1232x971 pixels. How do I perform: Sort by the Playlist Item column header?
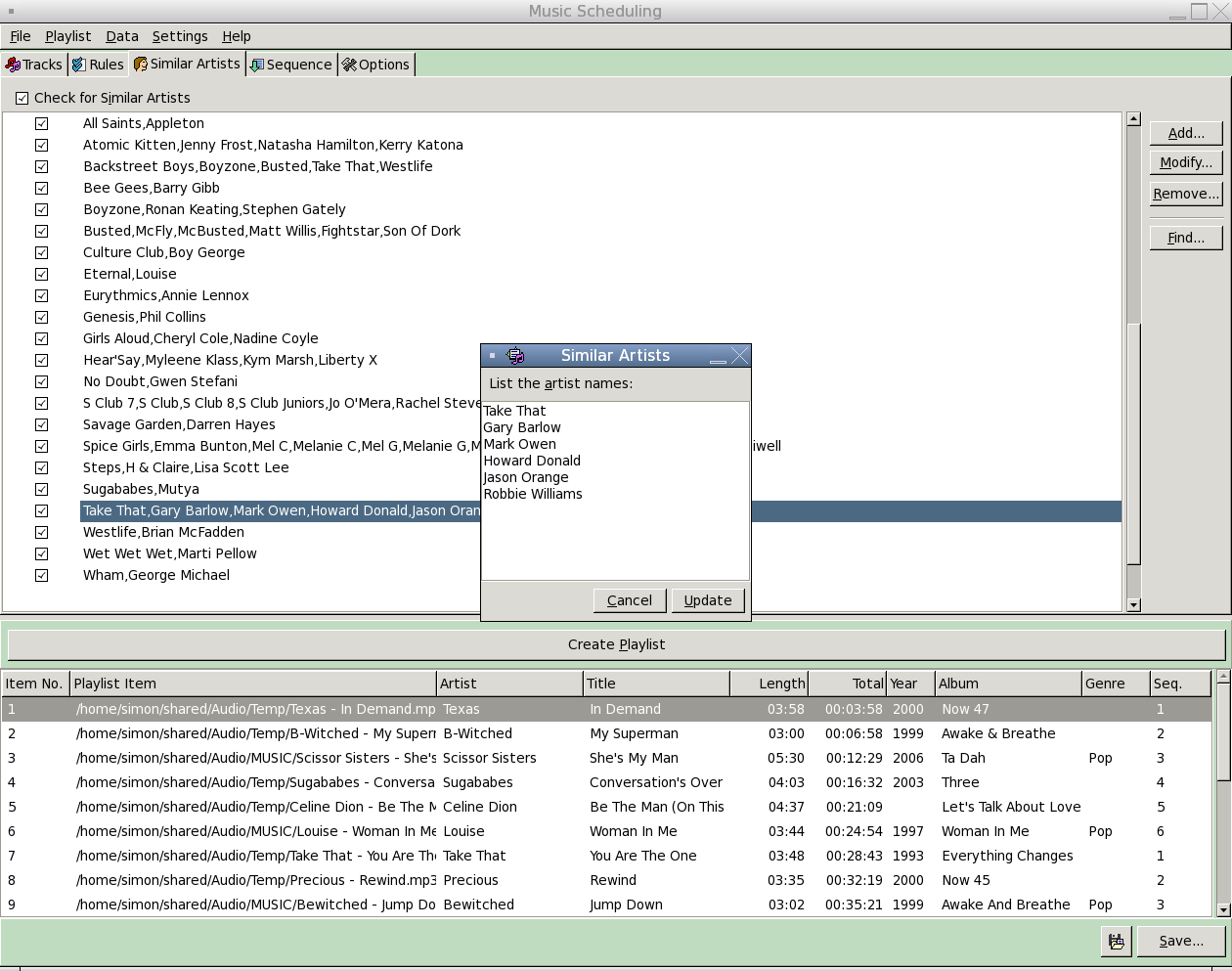coord(253,684)
